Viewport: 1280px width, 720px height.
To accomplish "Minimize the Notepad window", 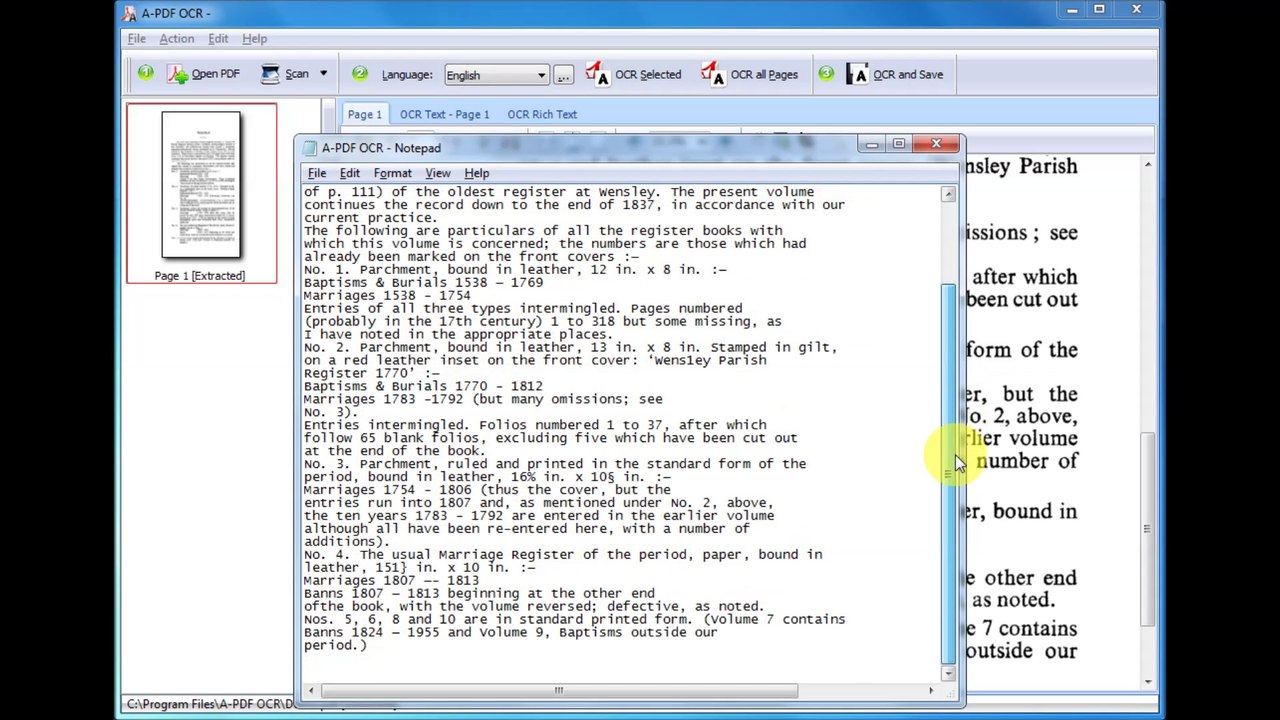I will pyautogui.click(x=872, y=145).
